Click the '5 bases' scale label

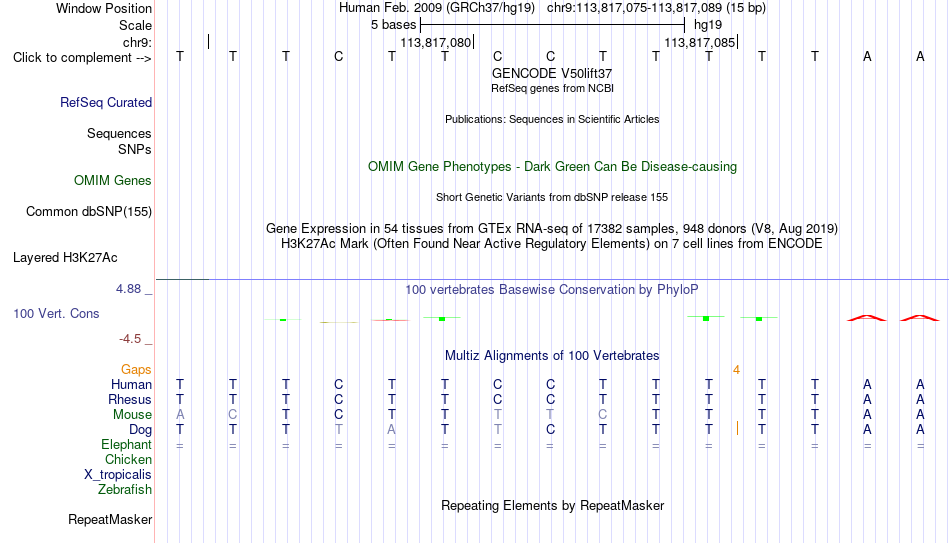pyautogui.click(x=394, y=25)
